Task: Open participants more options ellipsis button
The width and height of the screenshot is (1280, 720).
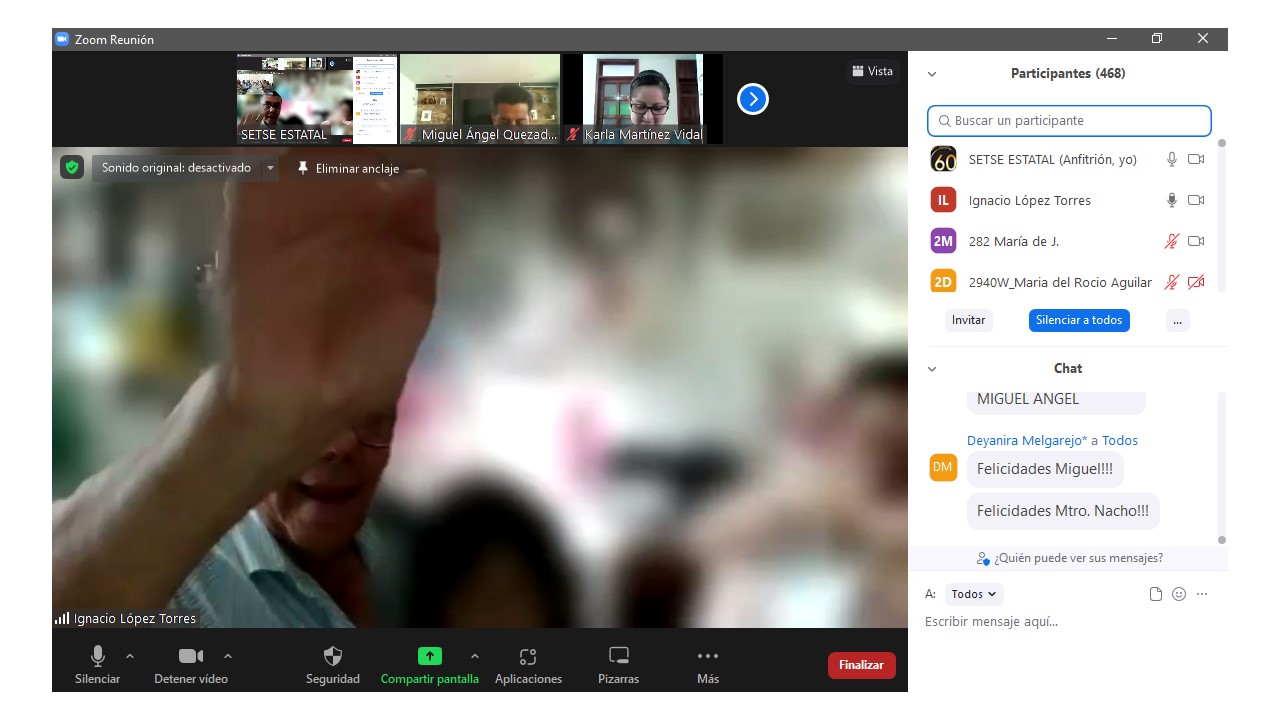Action: [1177, 320]
